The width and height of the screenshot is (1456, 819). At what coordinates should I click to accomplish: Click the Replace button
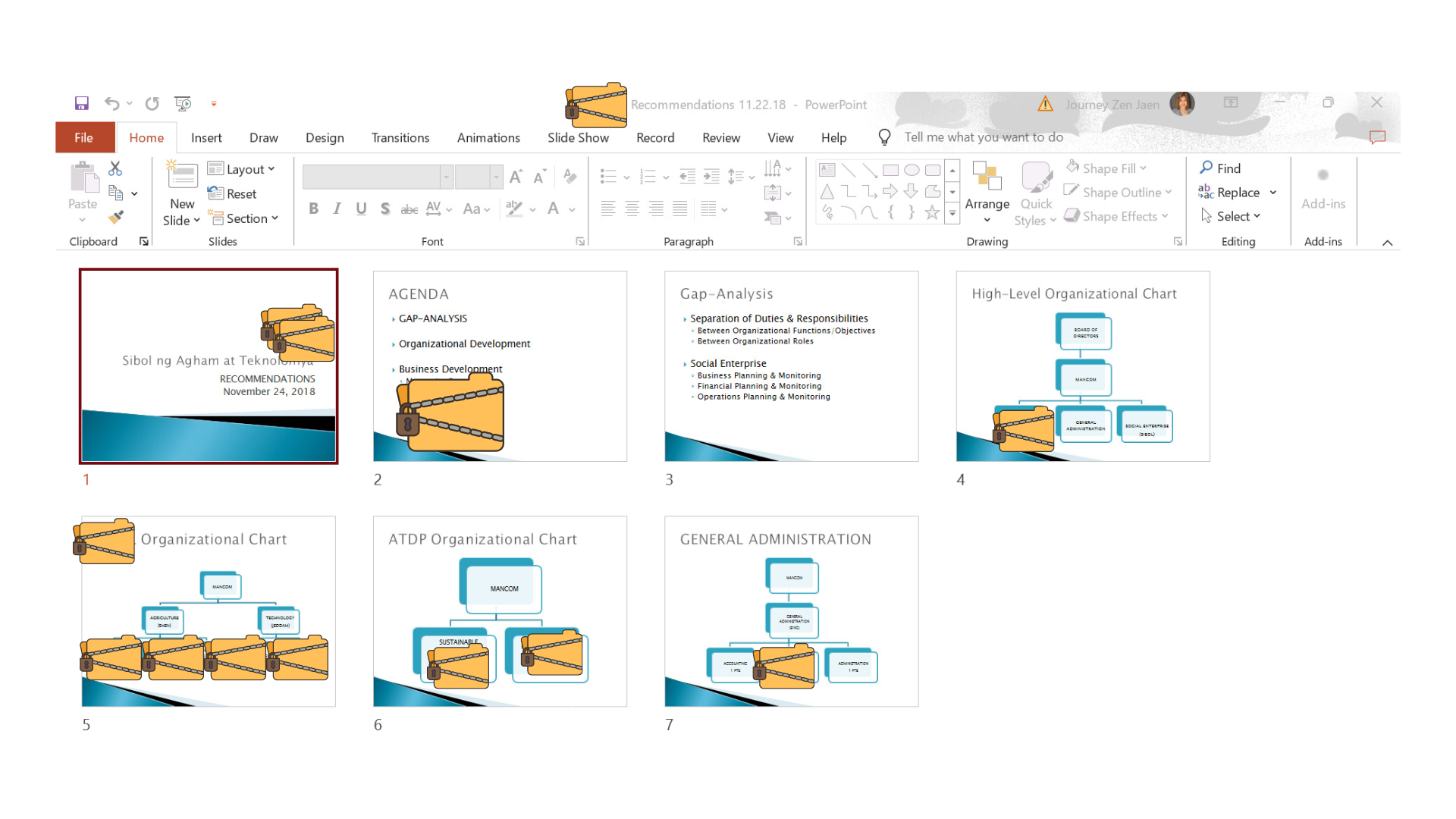click(1230, 193)
